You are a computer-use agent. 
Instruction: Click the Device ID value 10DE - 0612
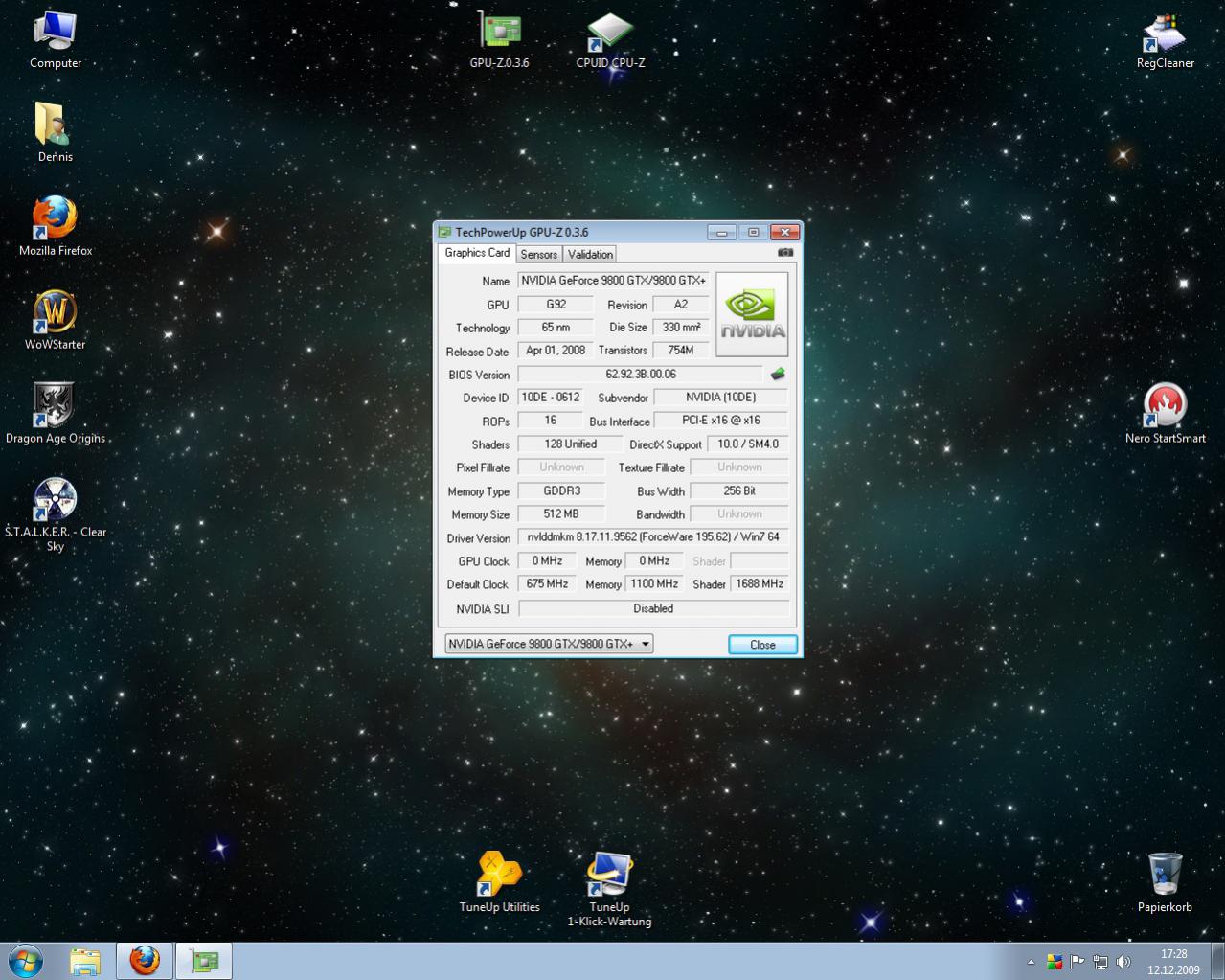tap(550, 398)
